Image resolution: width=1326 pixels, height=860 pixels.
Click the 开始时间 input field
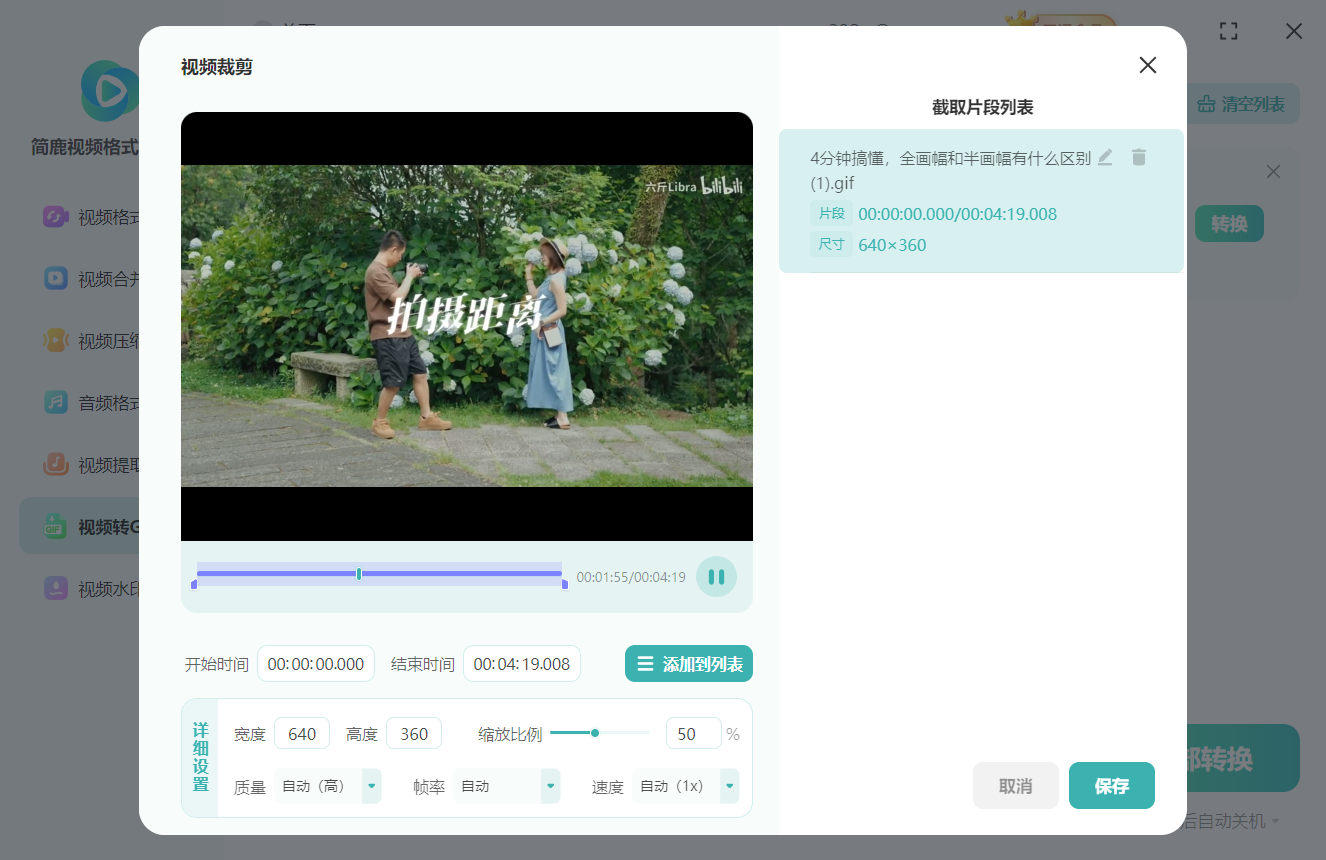(x=316, y=664)
